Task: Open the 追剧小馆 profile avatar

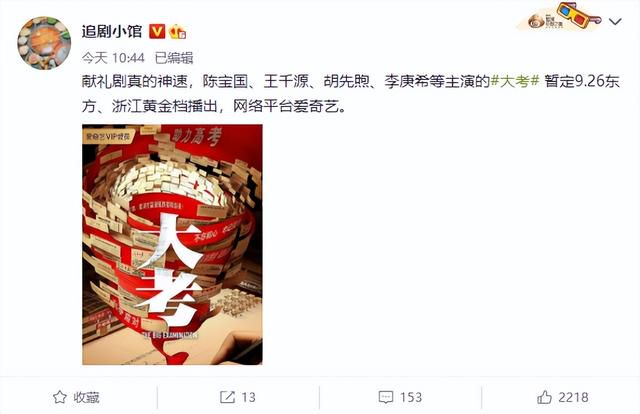Action: (x=44, y=43)
